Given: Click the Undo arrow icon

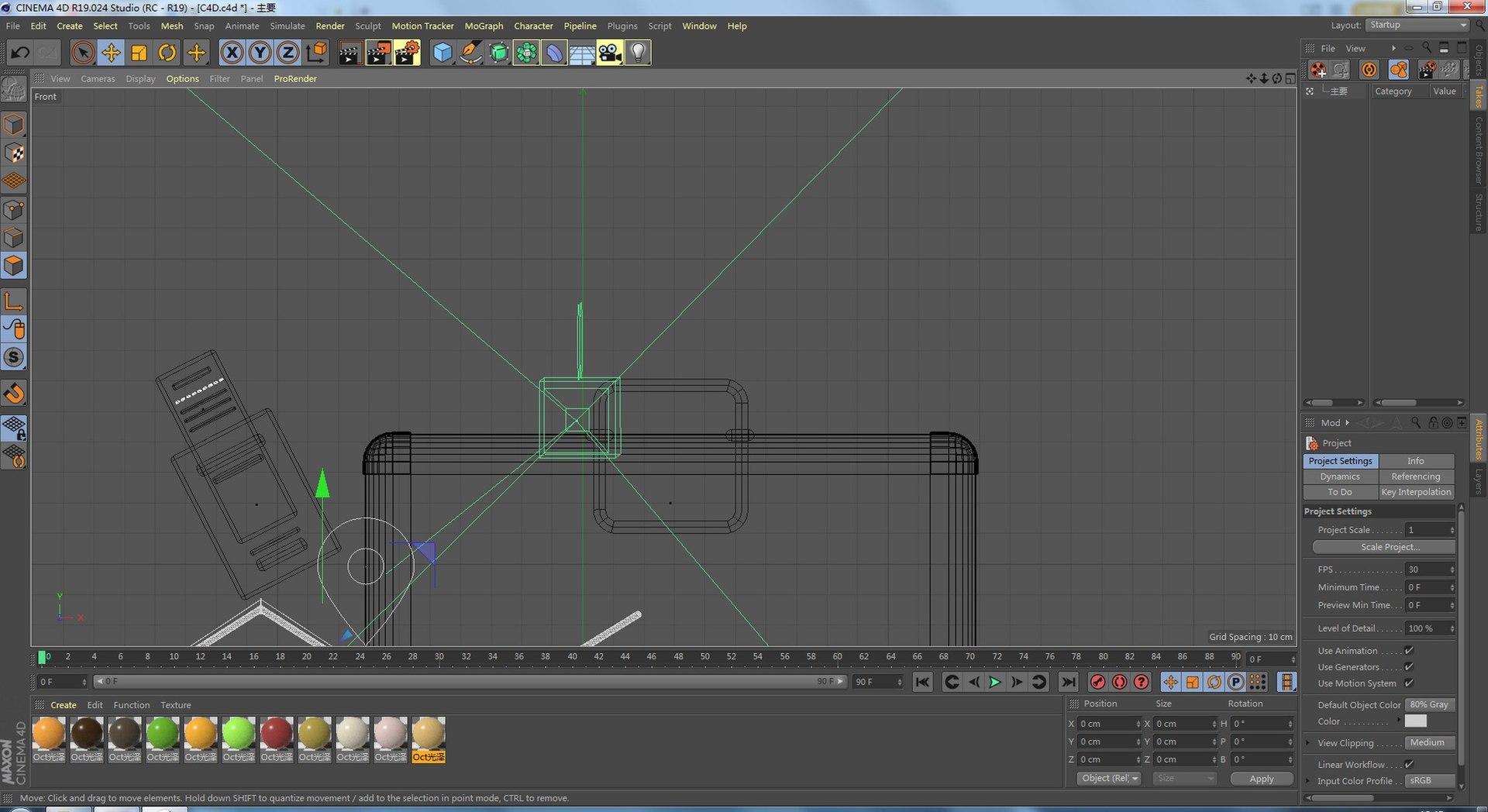Looking at the screenshot, I should click(x=20, y=53).
